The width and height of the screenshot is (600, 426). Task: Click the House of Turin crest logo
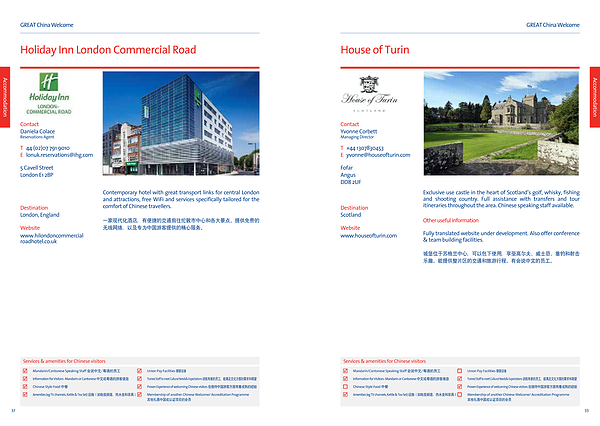[369, 94]
